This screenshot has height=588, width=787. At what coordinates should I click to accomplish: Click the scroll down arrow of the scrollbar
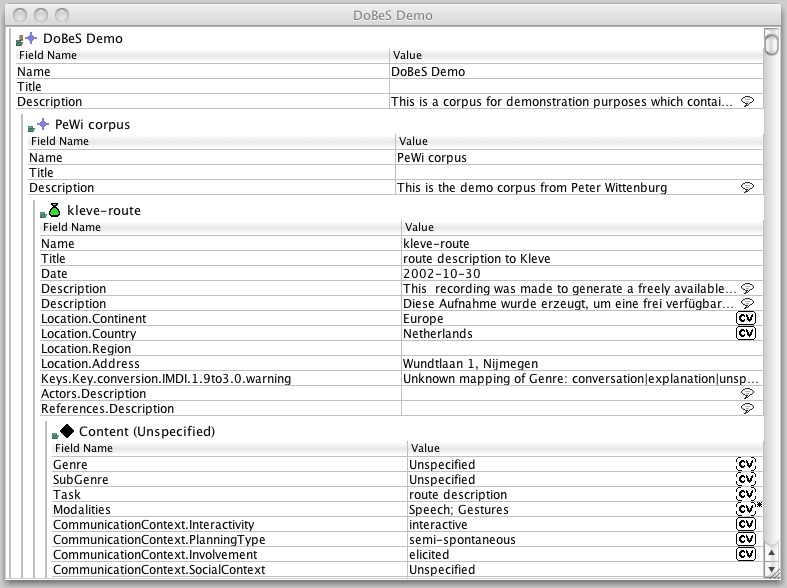click(771, 569)
